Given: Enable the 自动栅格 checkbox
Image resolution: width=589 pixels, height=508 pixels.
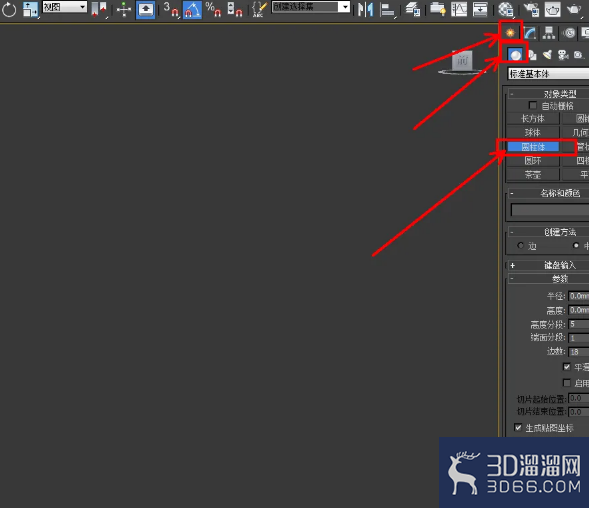Looking at the screenshot, I should click(x=532, y=105).
